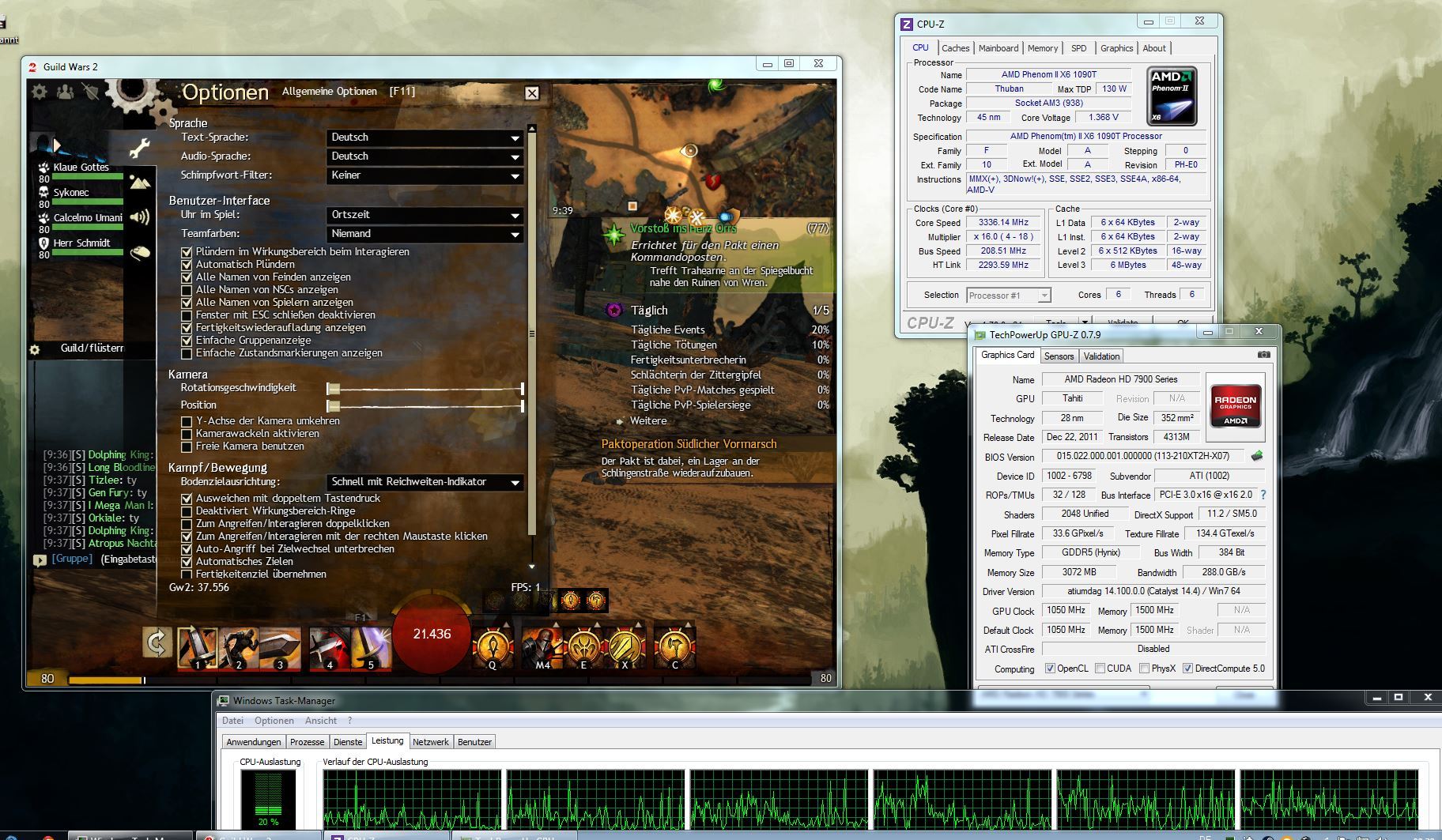Image resolution: width=1442 pixels, height=840 pixels.
Task: Switch to the Caches tab in CPU-Z
Action: (955, 48)
